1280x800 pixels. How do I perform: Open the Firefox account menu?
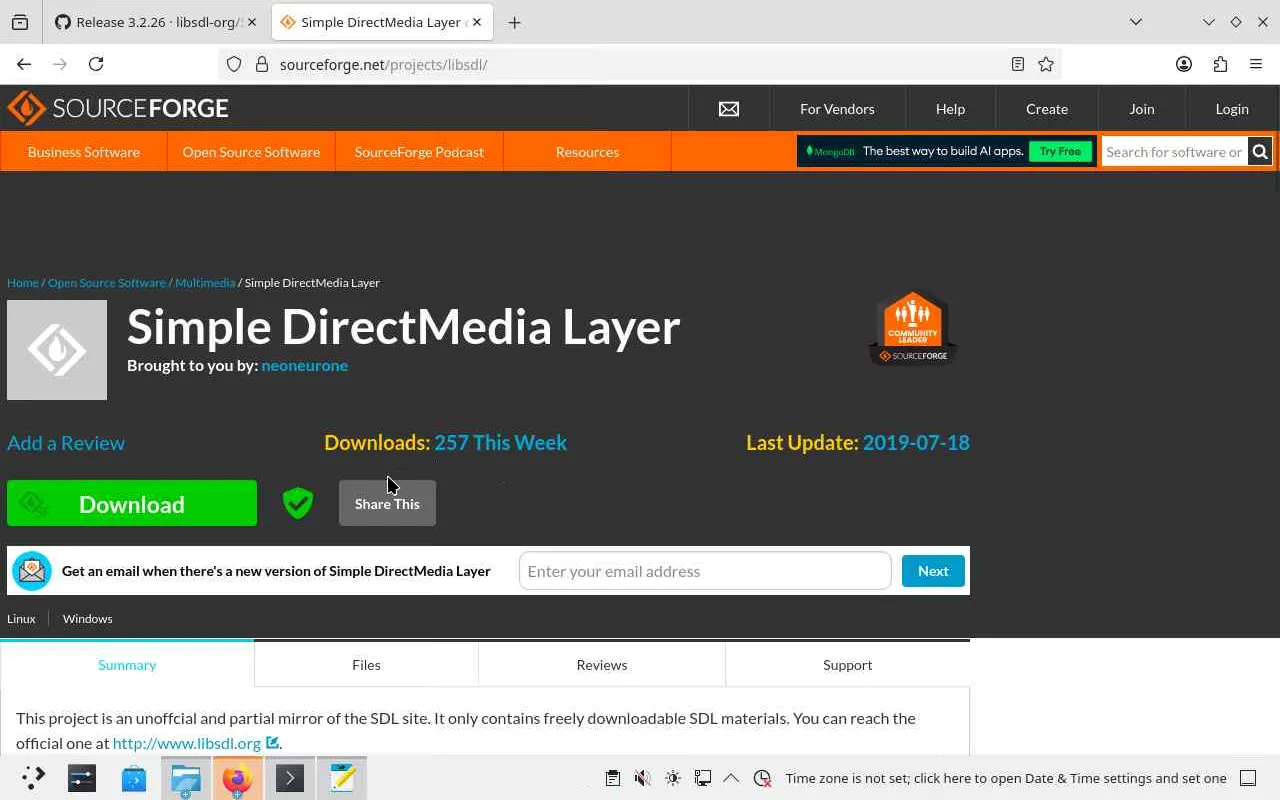(x=1184, y=64)
